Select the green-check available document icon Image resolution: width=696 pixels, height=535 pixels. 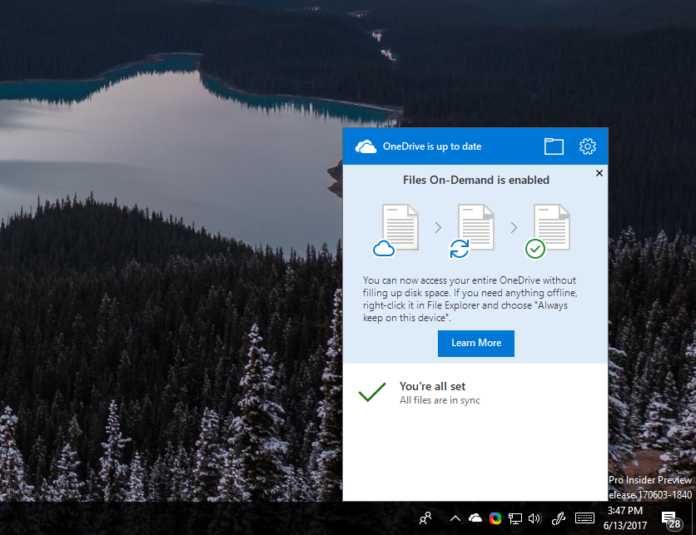point(547,231)
